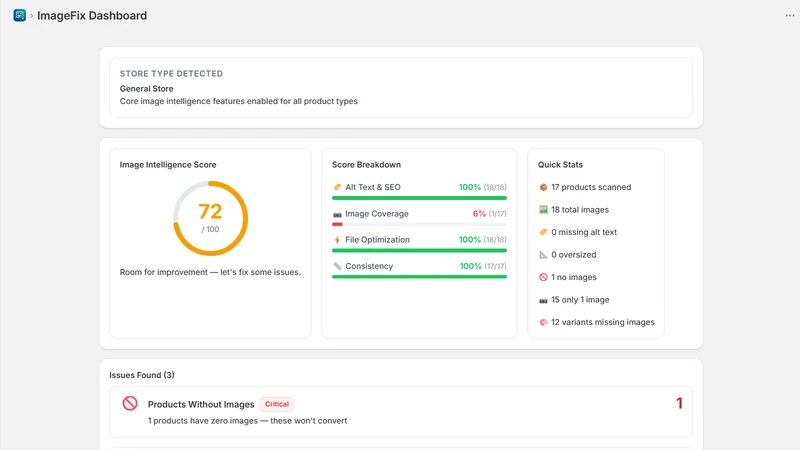Click the 'Room for improvement' message

click(x=210, y=272)
